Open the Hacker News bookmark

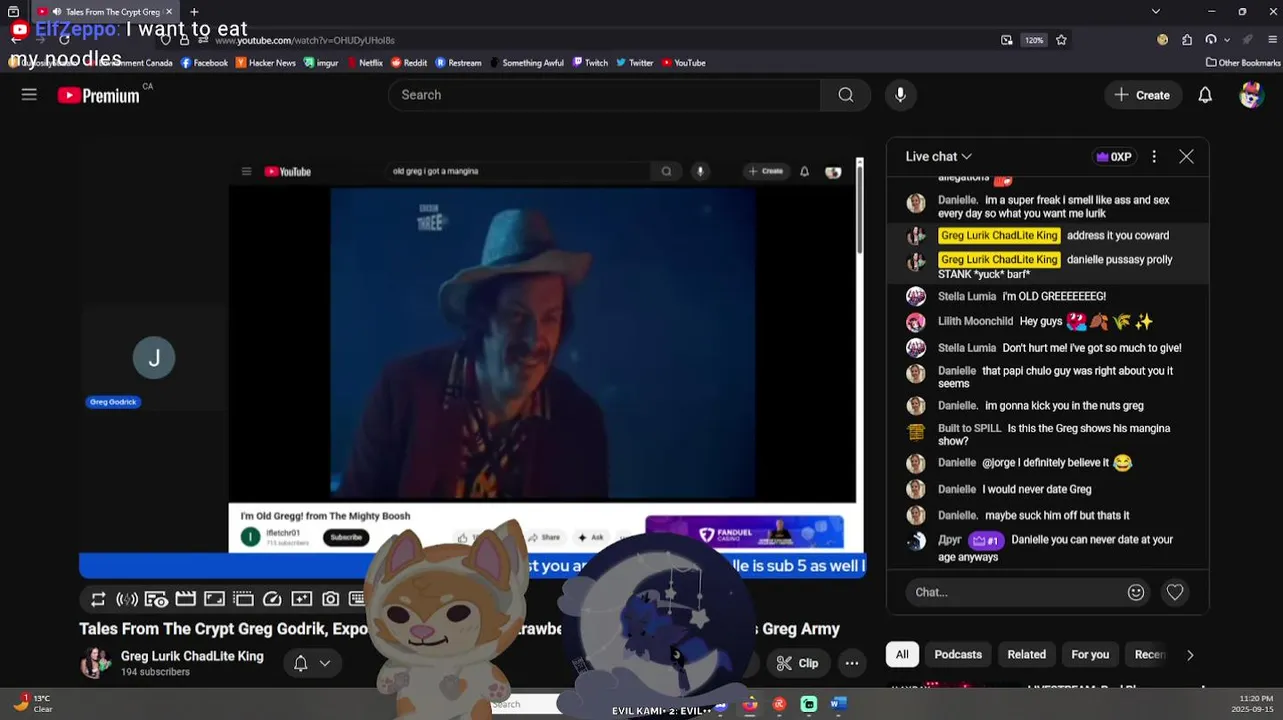pyautogui.click(x=266, y=63)
